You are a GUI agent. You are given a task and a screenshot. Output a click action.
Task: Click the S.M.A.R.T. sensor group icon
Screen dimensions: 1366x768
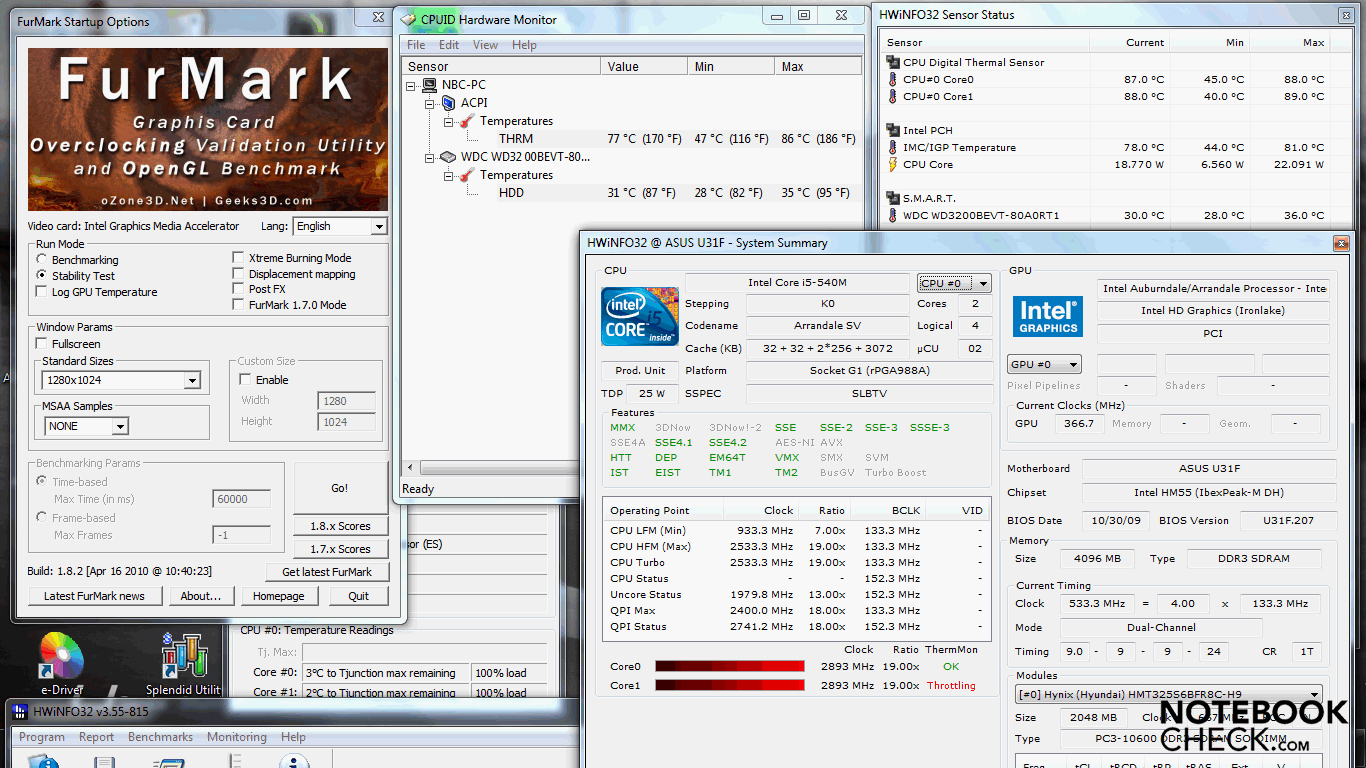click(893, 198)
